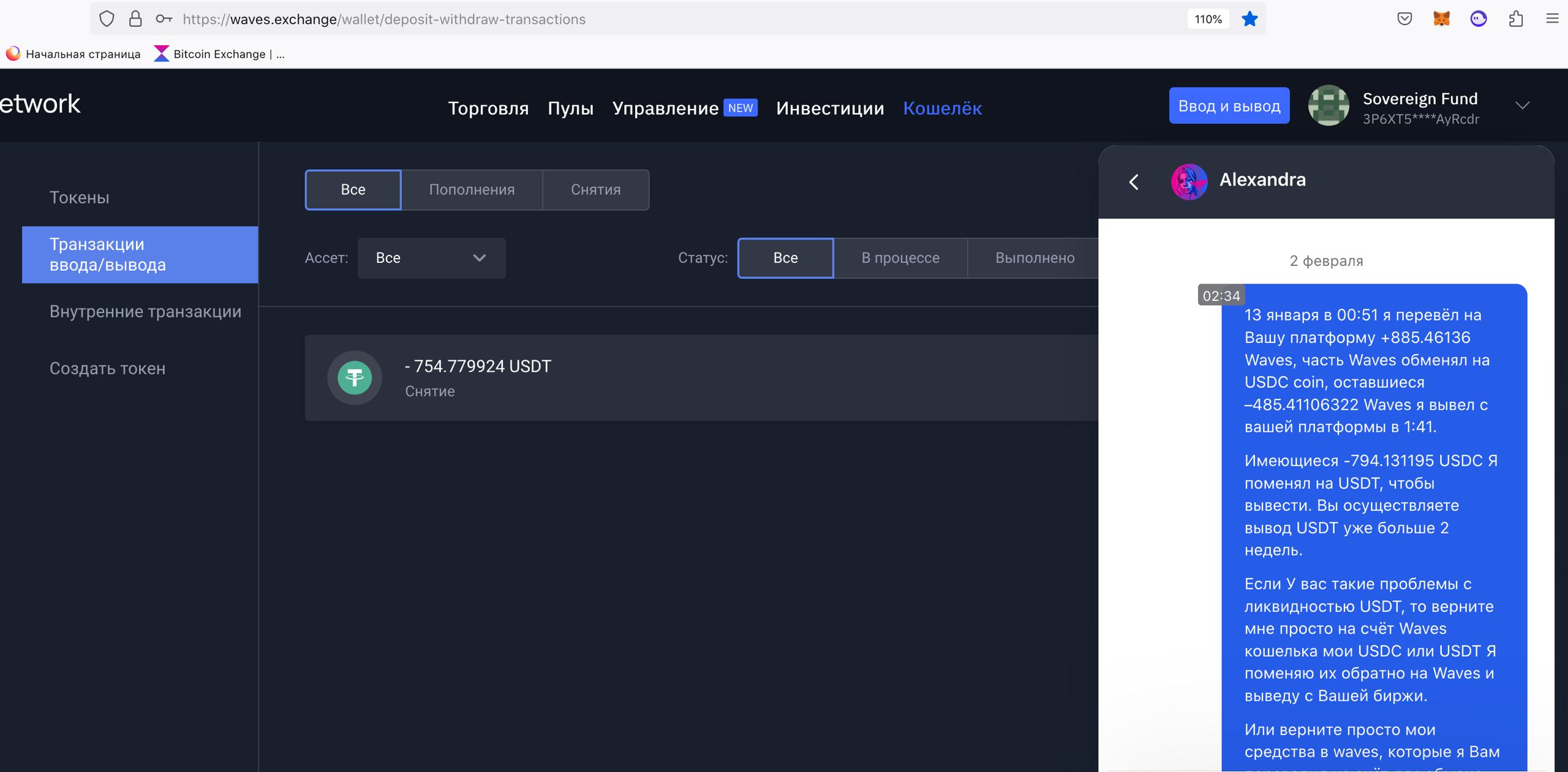This screenshot has height=772, width=1568.
Task: Open the Ассет dropdown
Action: (x=431, y=258)
